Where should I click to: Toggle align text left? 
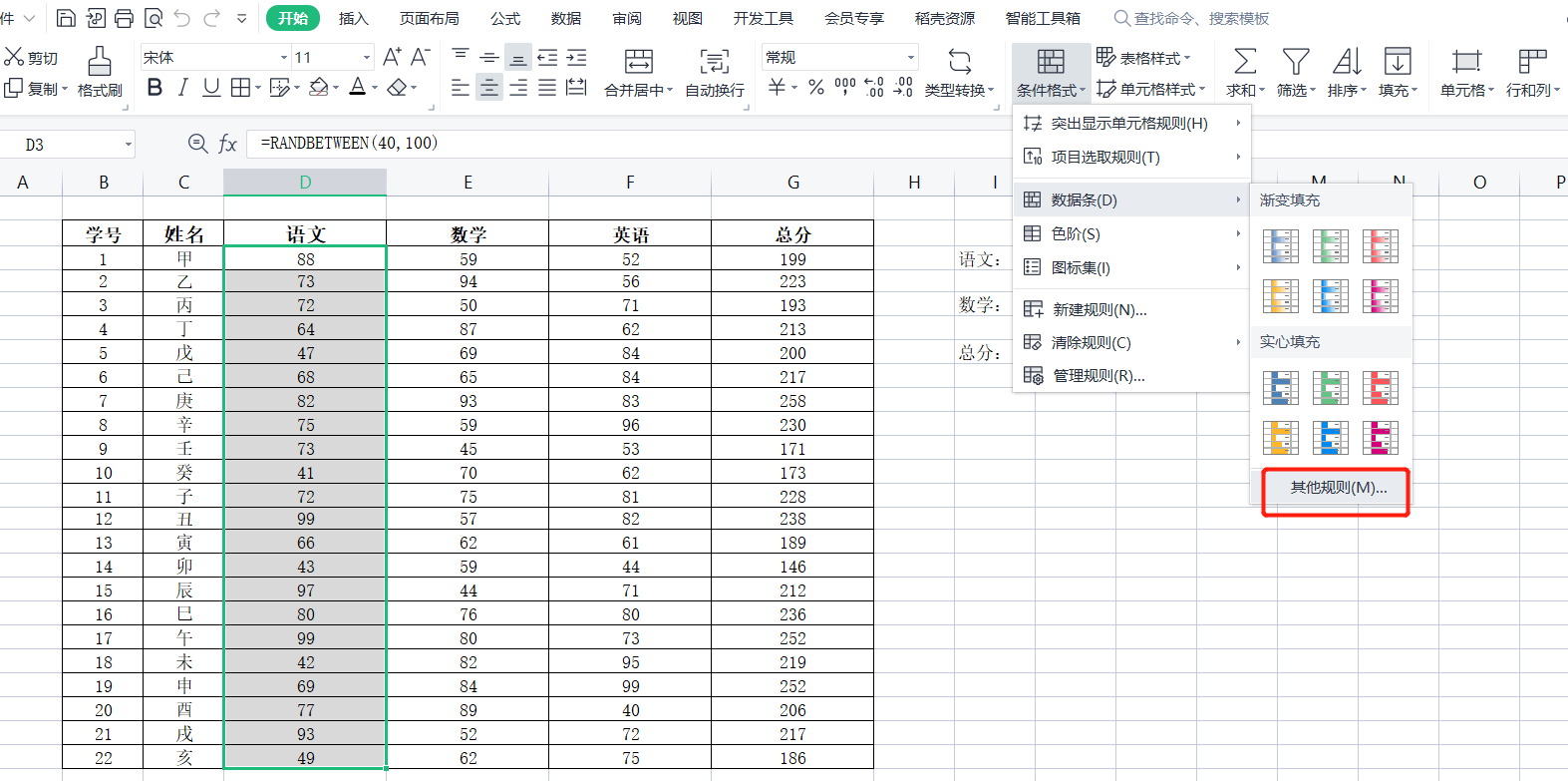click(x=460, y=88)
